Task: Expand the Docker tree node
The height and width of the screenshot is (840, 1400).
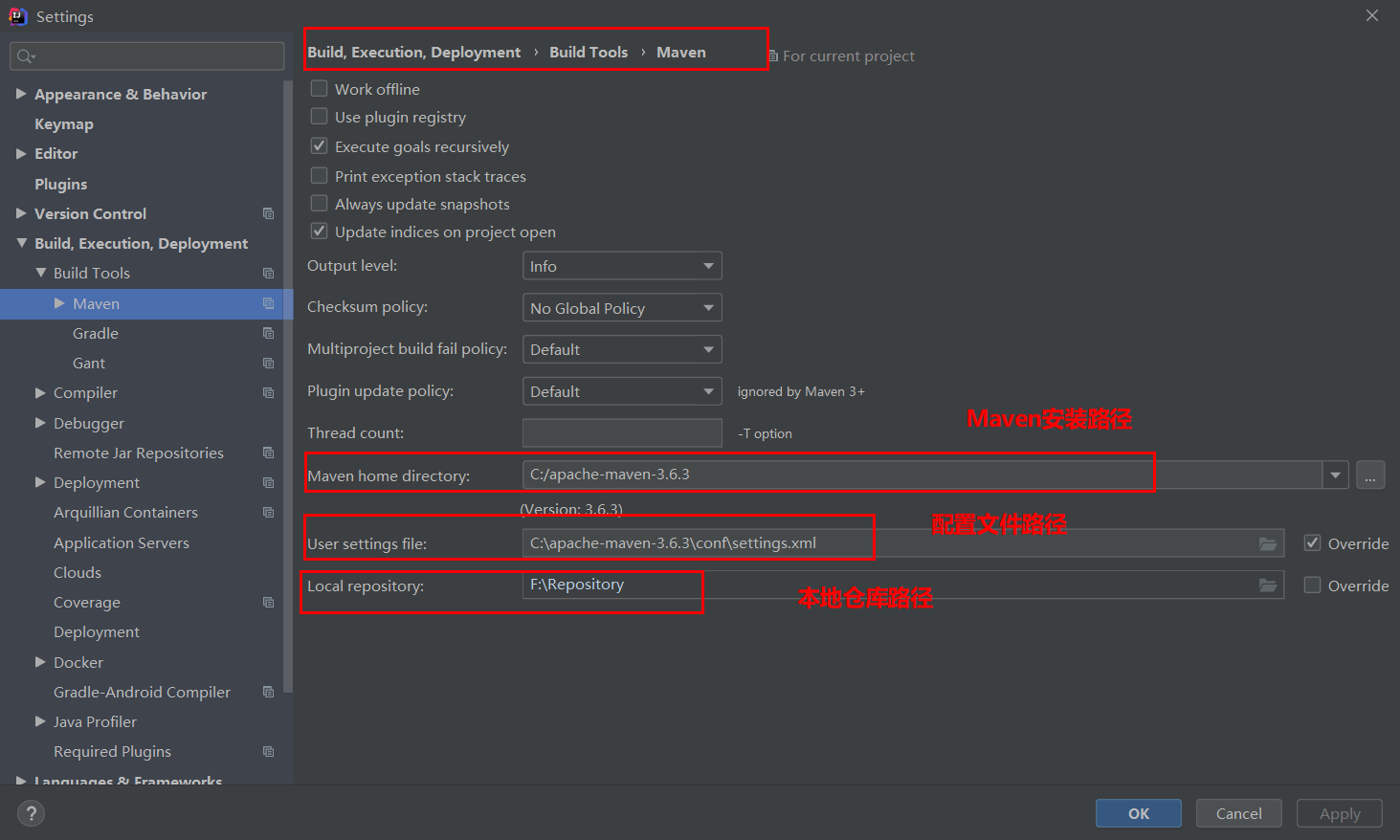Action: 40,661
